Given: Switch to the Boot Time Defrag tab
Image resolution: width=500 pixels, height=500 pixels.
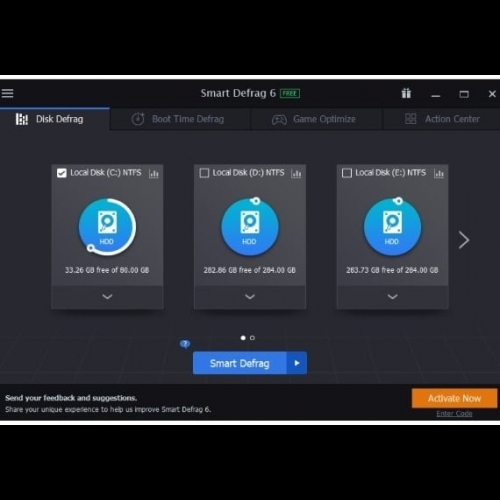Looking at the screenshot, I should tap(180, 119).
